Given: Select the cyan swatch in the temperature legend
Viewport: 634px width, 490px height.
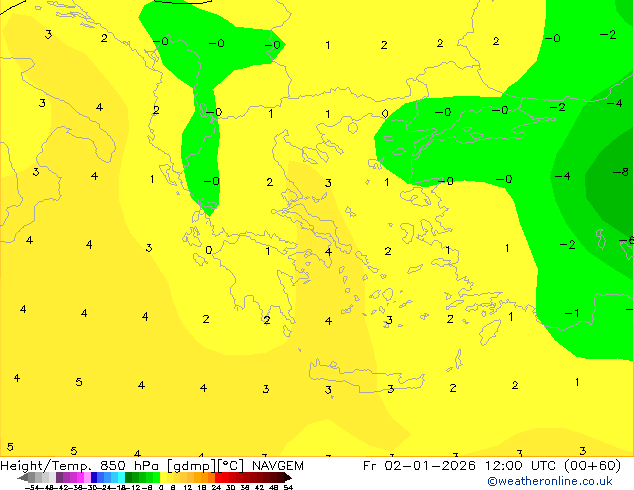Looking at the screenshot, I should tap(121, 477).
